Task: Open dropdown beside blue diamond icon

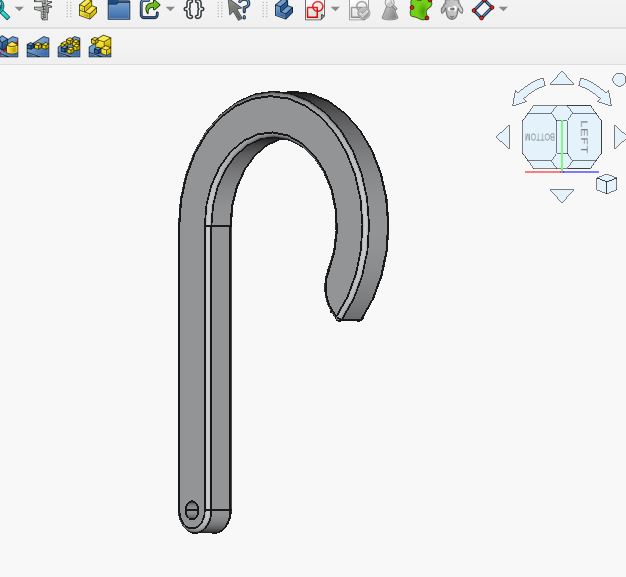Action: (504, 9)
